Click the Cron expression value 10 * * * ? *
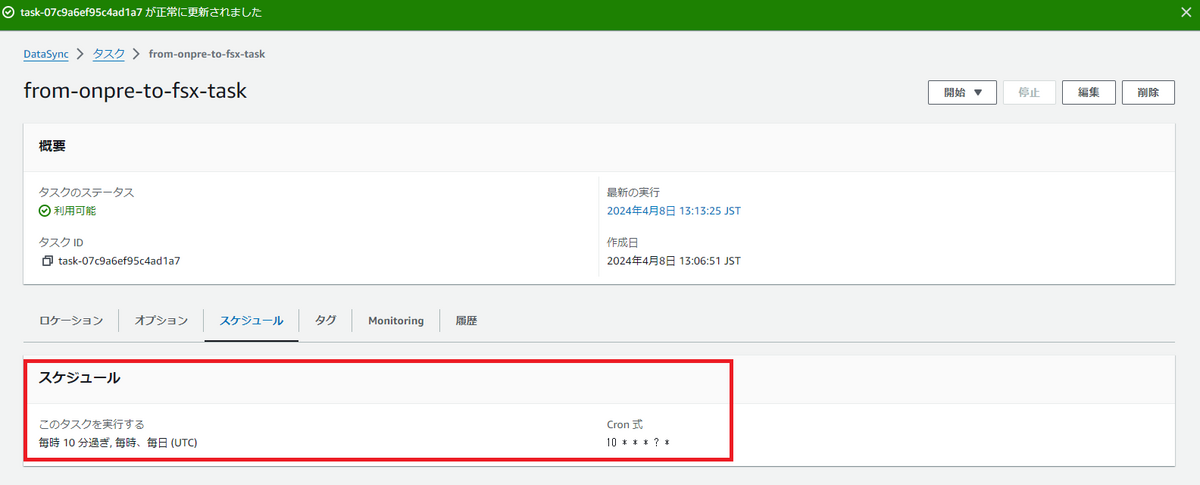 [x=636, y=442]
